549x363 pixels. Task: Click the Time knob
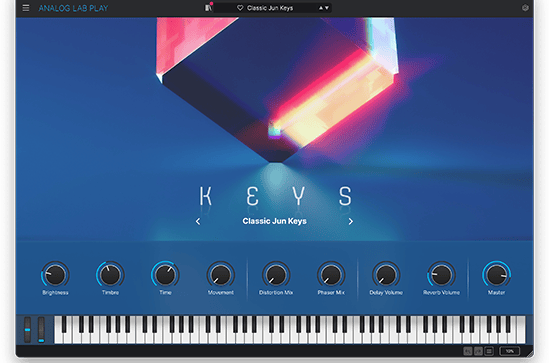pyautogui.click(x=165, y=275)
